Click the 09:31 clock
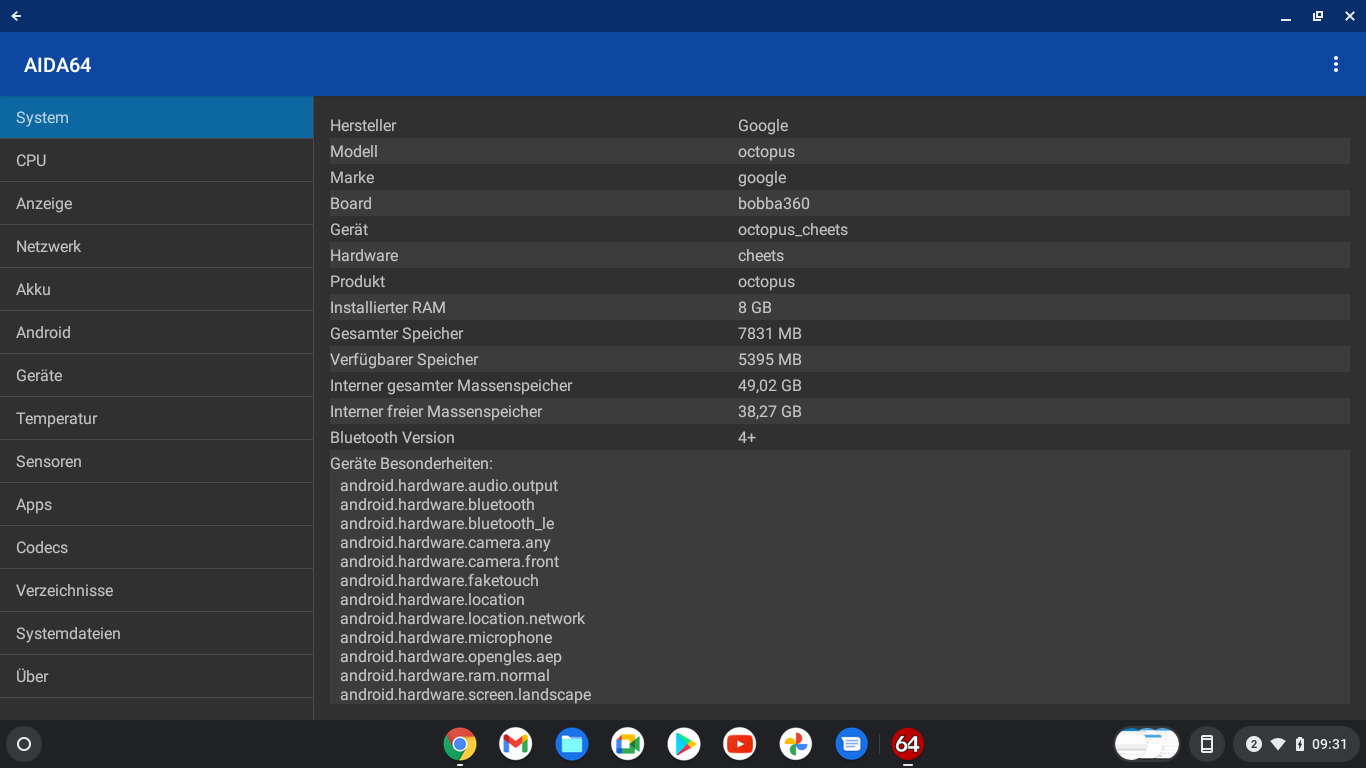Viewport: 1366px width, 768px height. (x=1330, y=744)
